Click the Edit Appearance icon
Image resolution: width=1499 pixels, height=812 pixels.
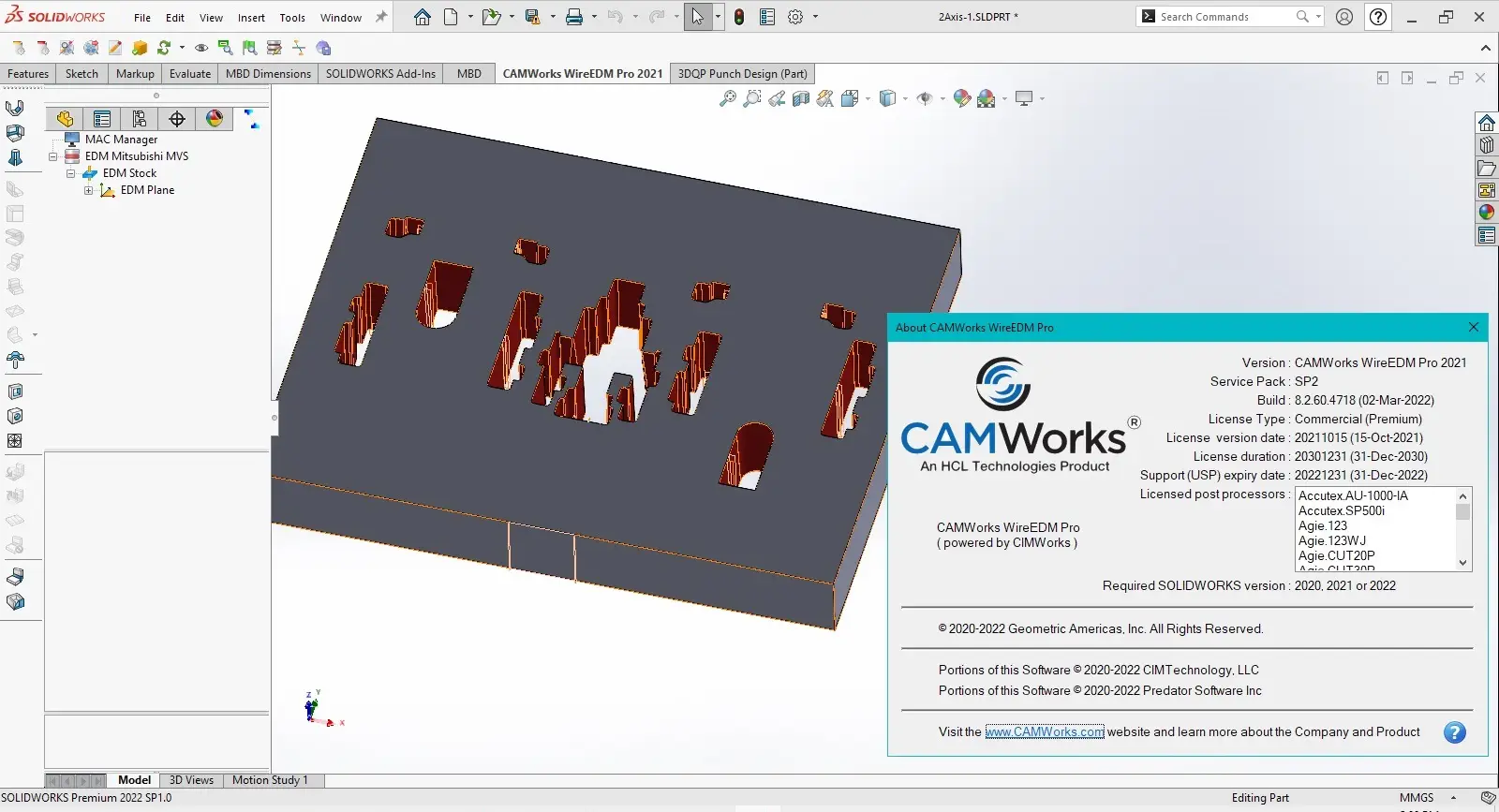pyautogui.click(x=962, y=98)
